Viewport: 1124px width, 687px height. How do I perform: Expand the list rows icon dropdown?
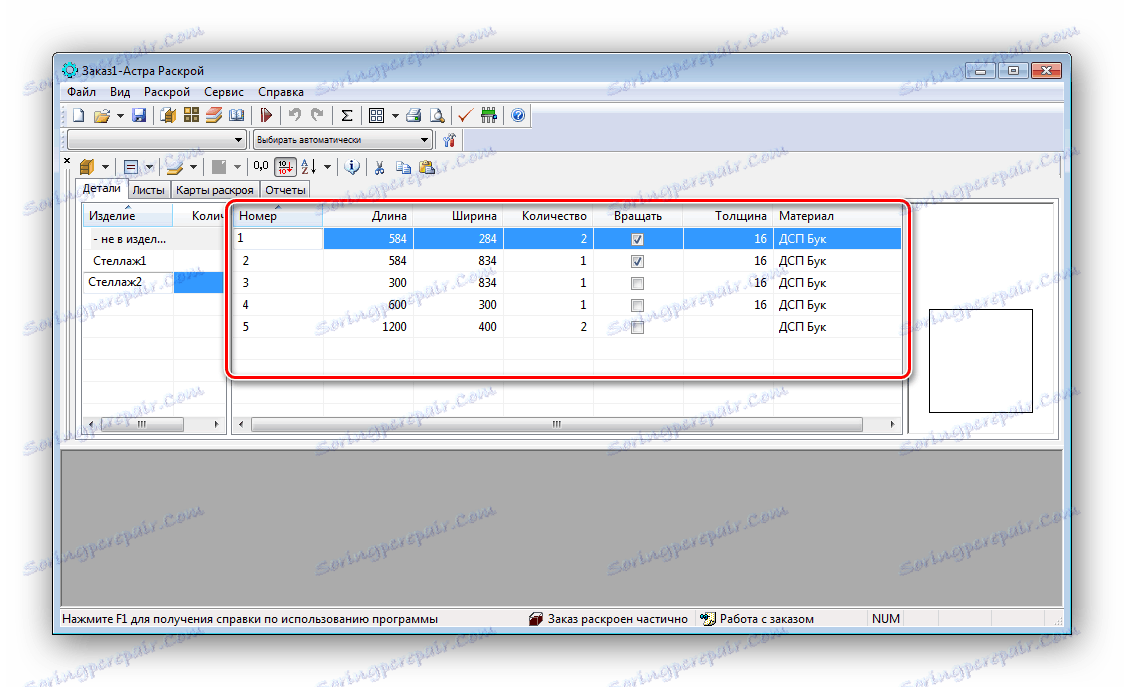click(149, 167)
